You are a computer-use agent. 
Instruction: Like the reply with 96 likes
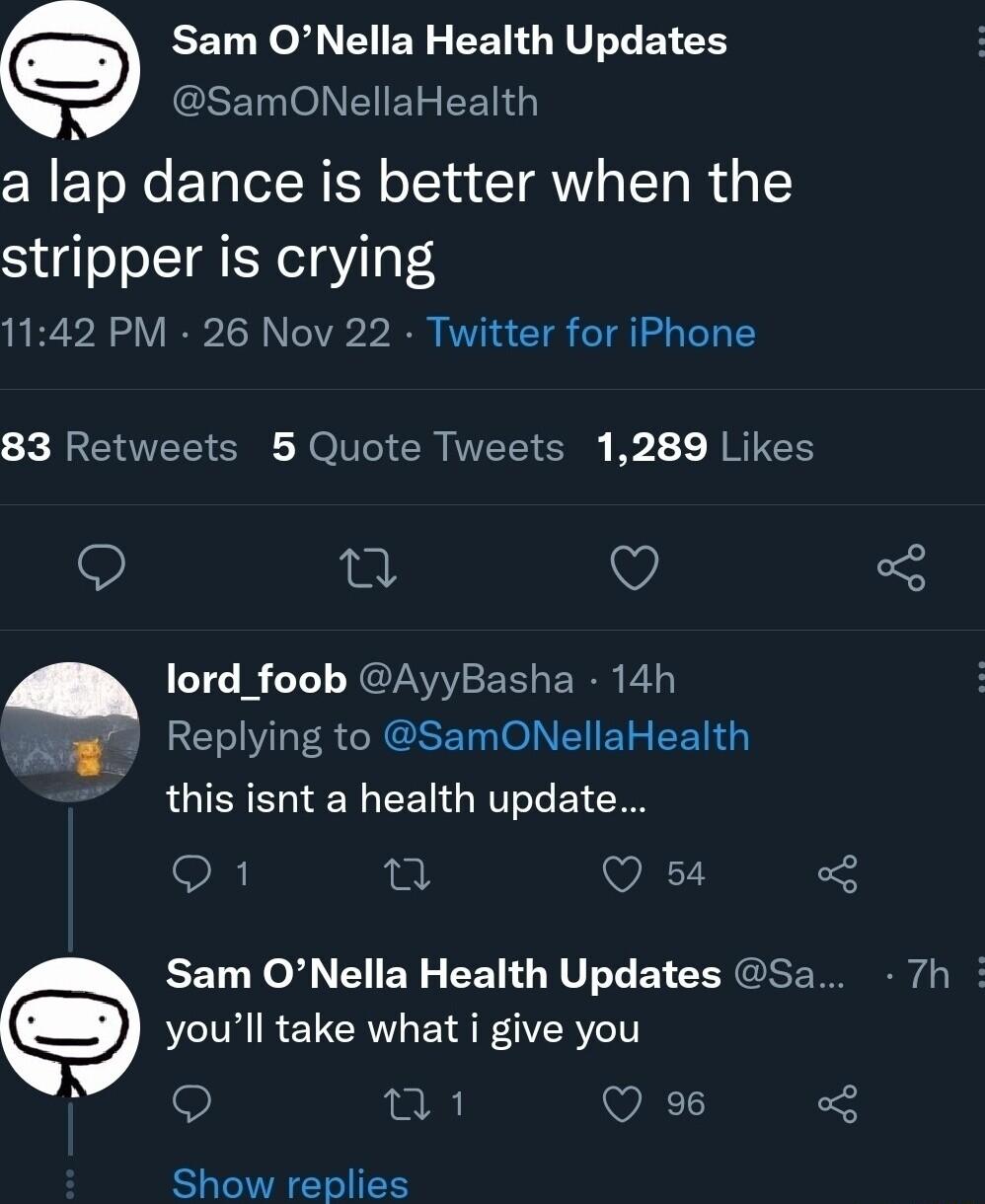click(x=623, y=1103)
